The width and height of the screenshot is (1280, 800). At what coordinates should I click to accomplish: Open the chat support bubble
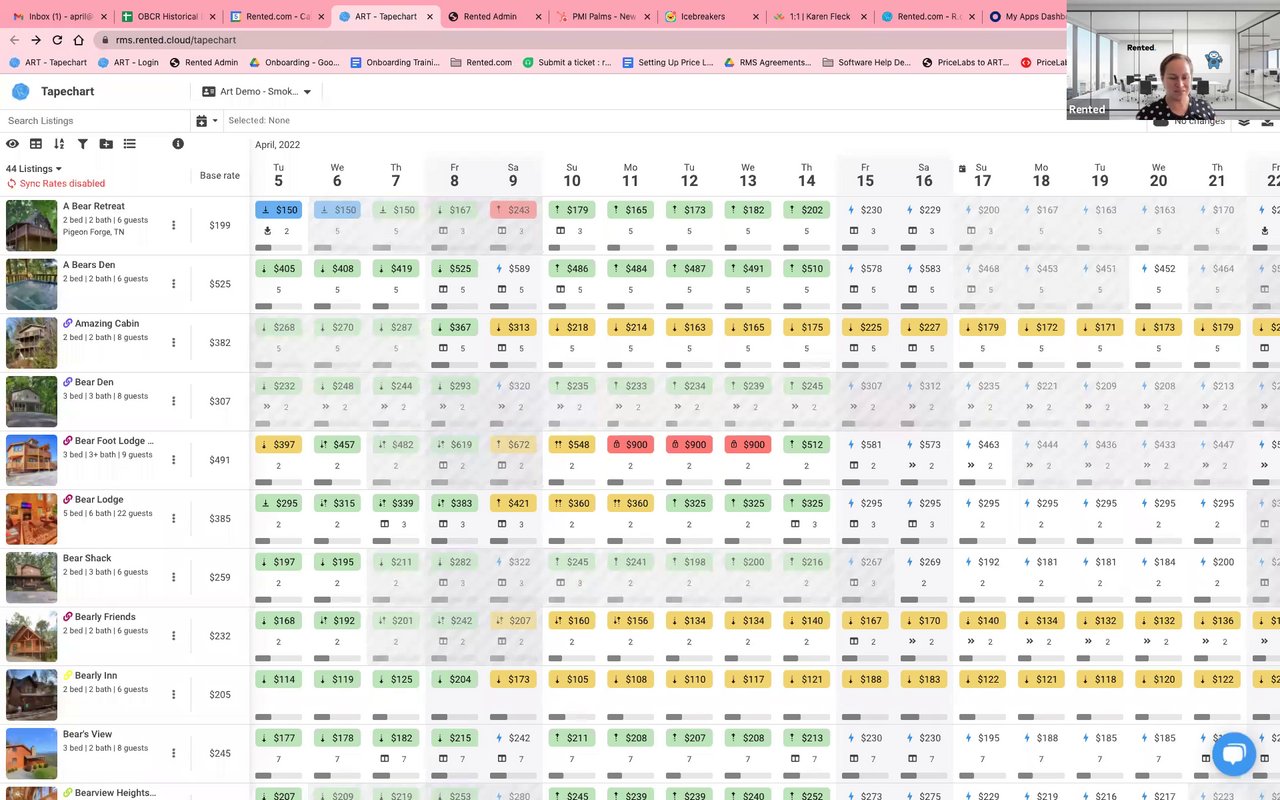coord(1234,754)
